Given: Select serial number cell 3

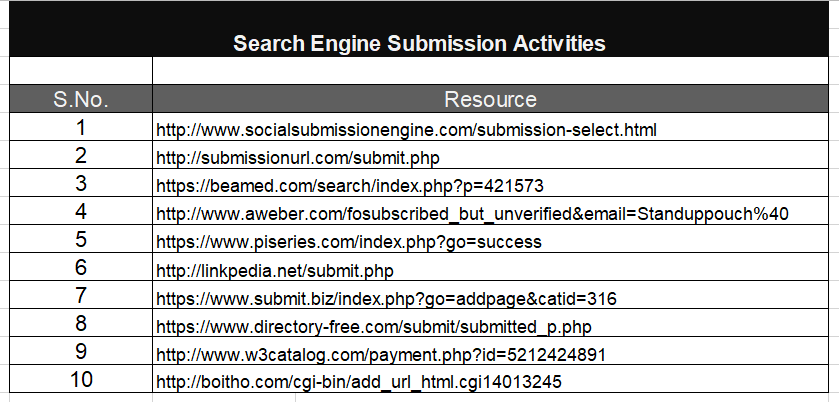Looking at the screenshot, I should (81, 183).
